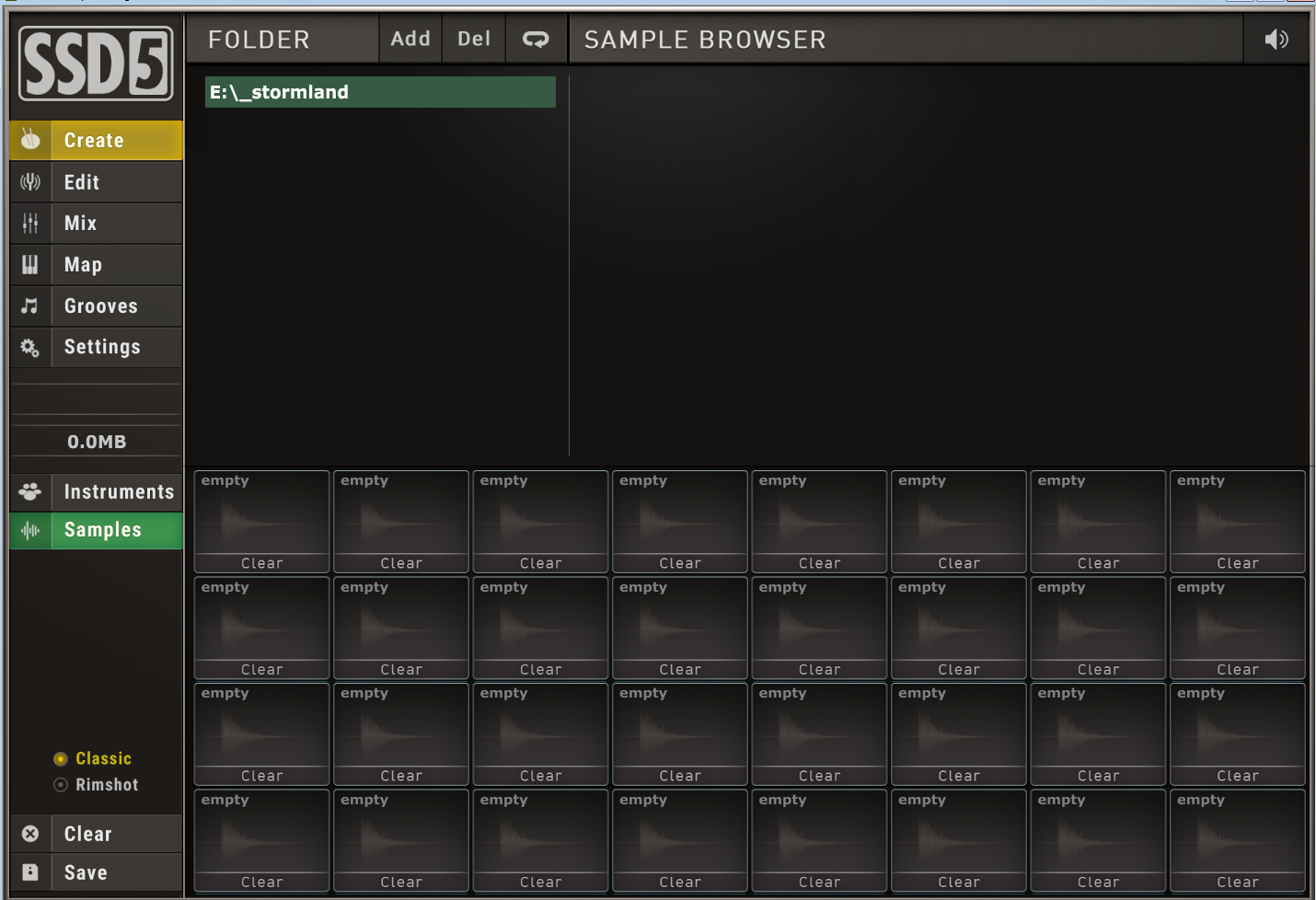Clear the last pad in the top row
Screen dimensions: 1316x900
tap(1238, 563)
